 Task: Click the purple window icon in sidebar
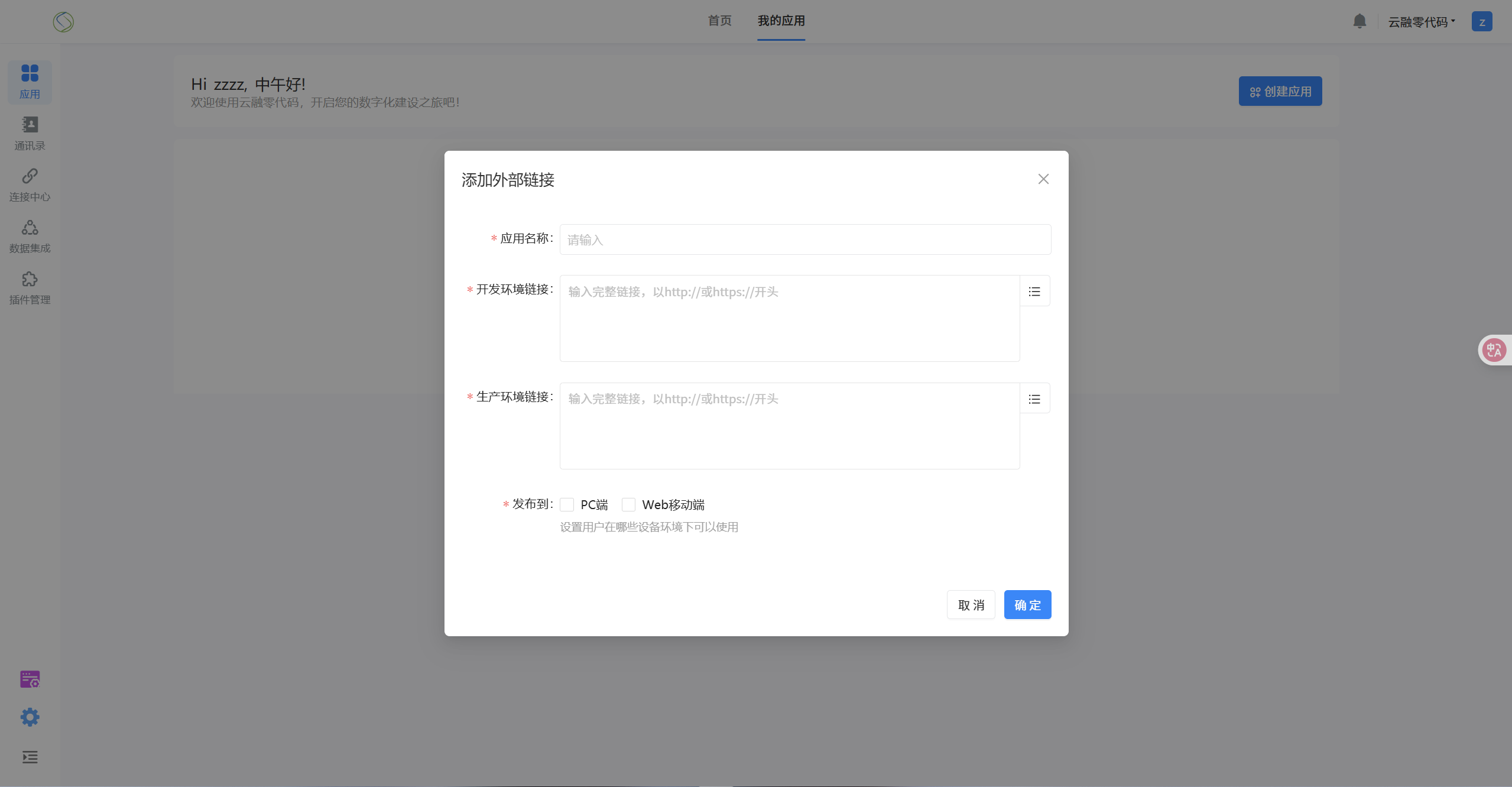point(30,679)
